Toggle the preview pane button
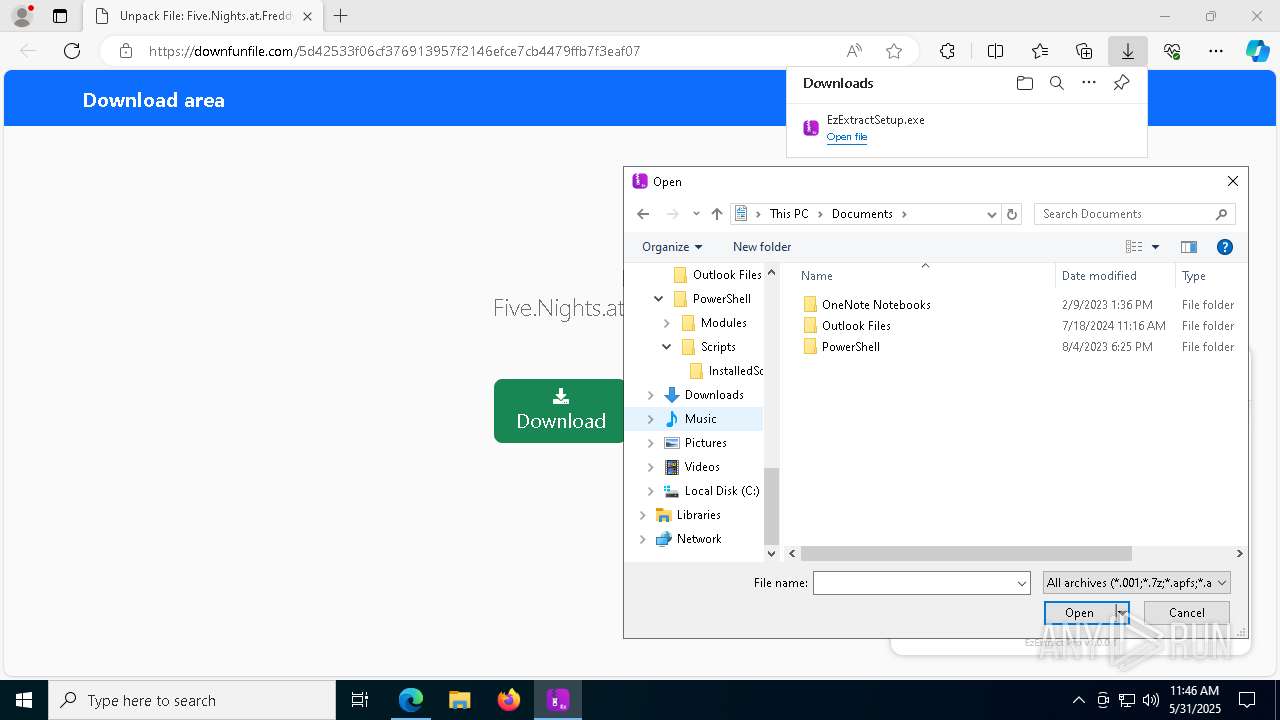This screenshot has height=720, width=1280. [1189, 247]
